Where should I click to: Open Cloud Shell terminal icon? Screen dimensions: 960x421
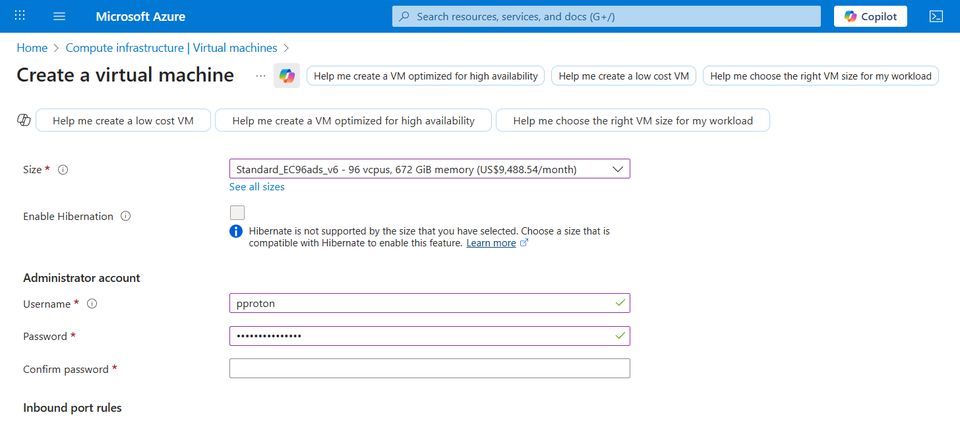[x=936, y=16]
